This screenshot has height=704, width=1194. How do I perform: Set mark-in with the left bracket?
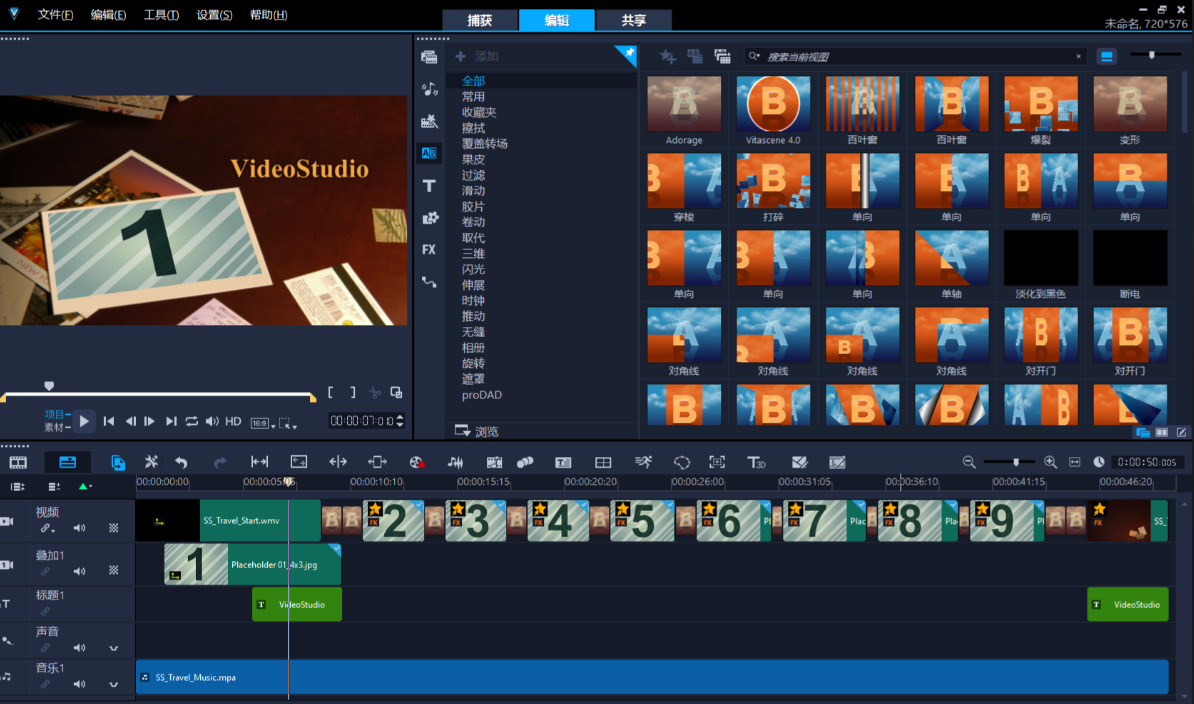click(x=330, y=393)
